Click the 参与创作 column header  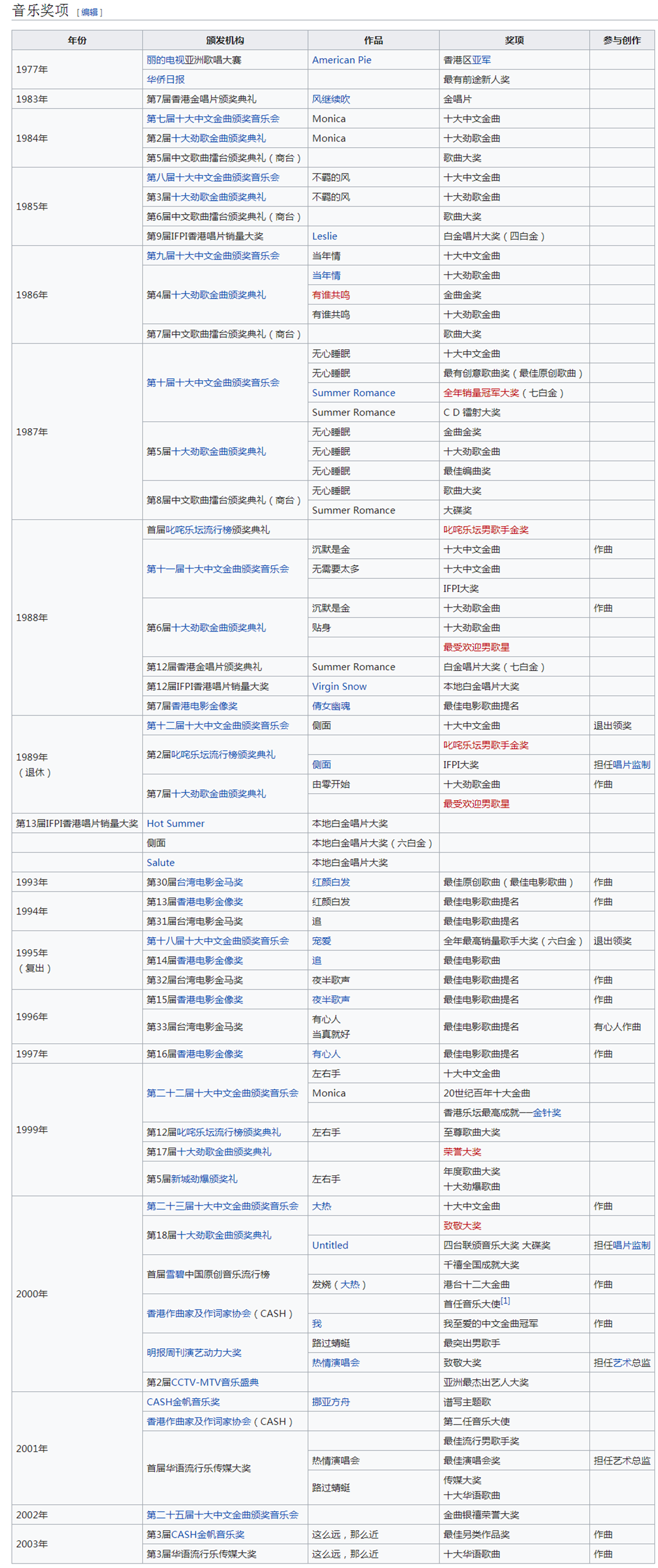pyautogui.click(x=621, y=40)
